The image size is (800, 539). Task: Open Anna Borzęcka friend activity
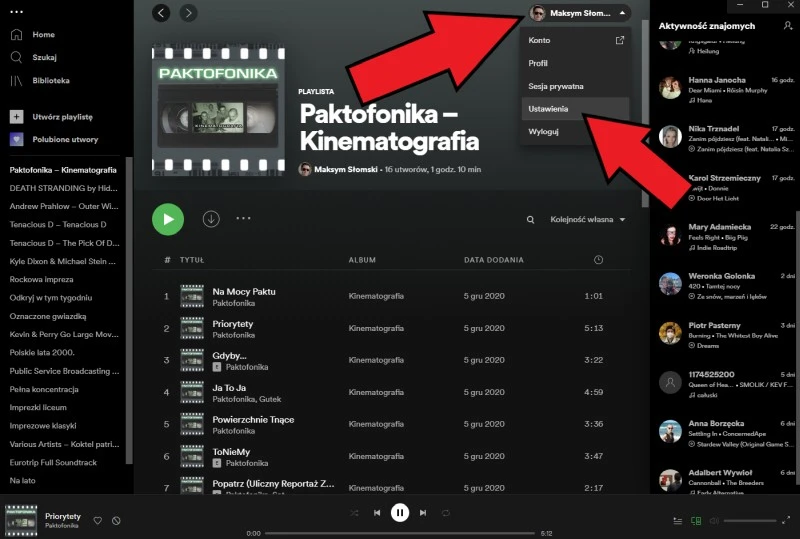[x=727, y=433]
